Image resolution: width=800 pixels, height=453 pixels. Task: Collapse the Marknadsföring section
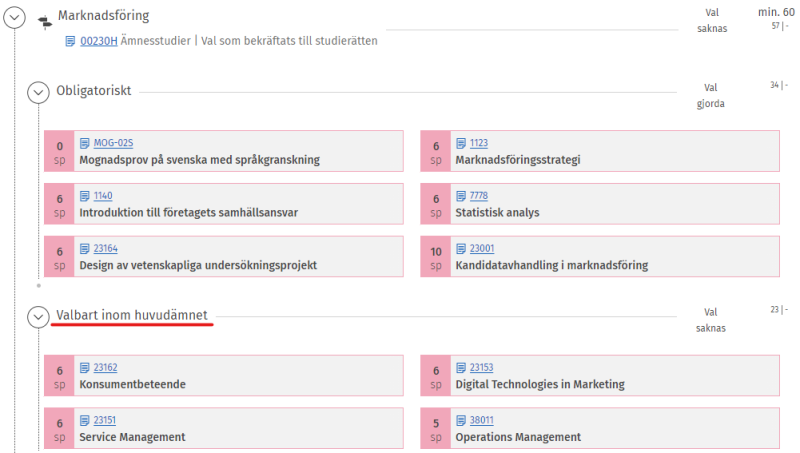pos(15,17)
